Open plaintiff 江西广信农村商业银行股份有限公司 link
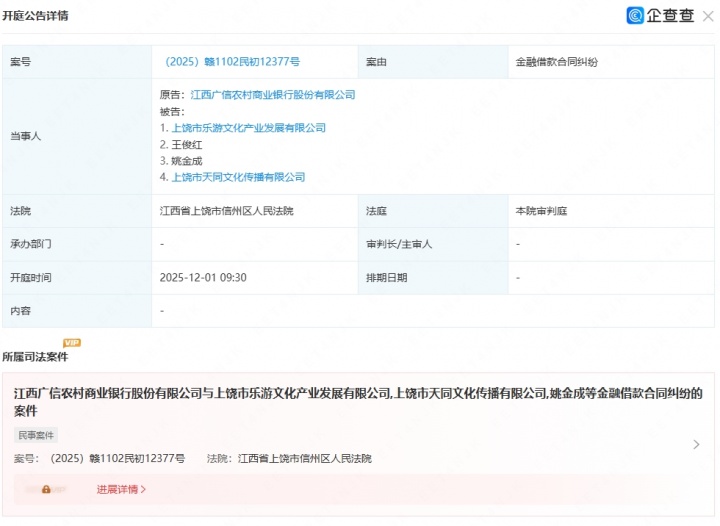 click(273, 95)
